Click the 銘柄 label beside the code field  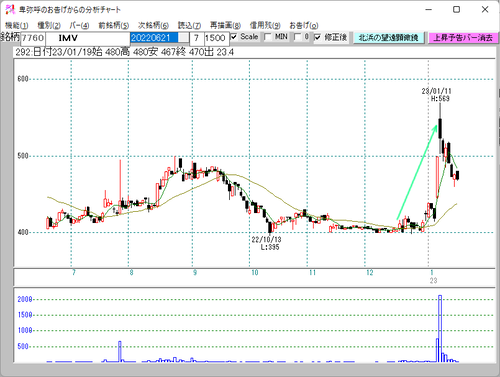tap(10, 37)
